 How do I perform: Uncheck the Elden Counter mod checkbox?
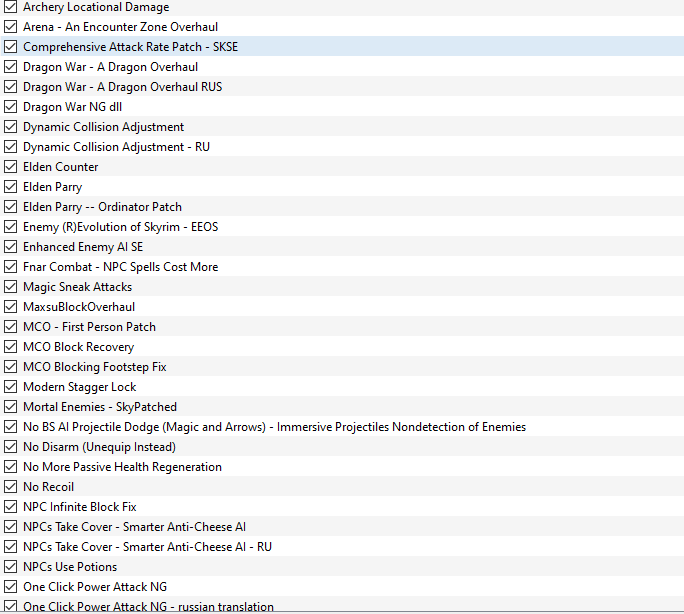pyautogui.click(x=10, y=167)
